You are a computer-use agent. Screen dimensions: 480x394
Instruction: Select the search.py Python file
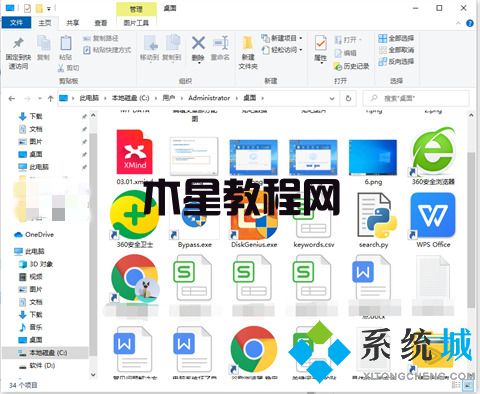(373, 220)
